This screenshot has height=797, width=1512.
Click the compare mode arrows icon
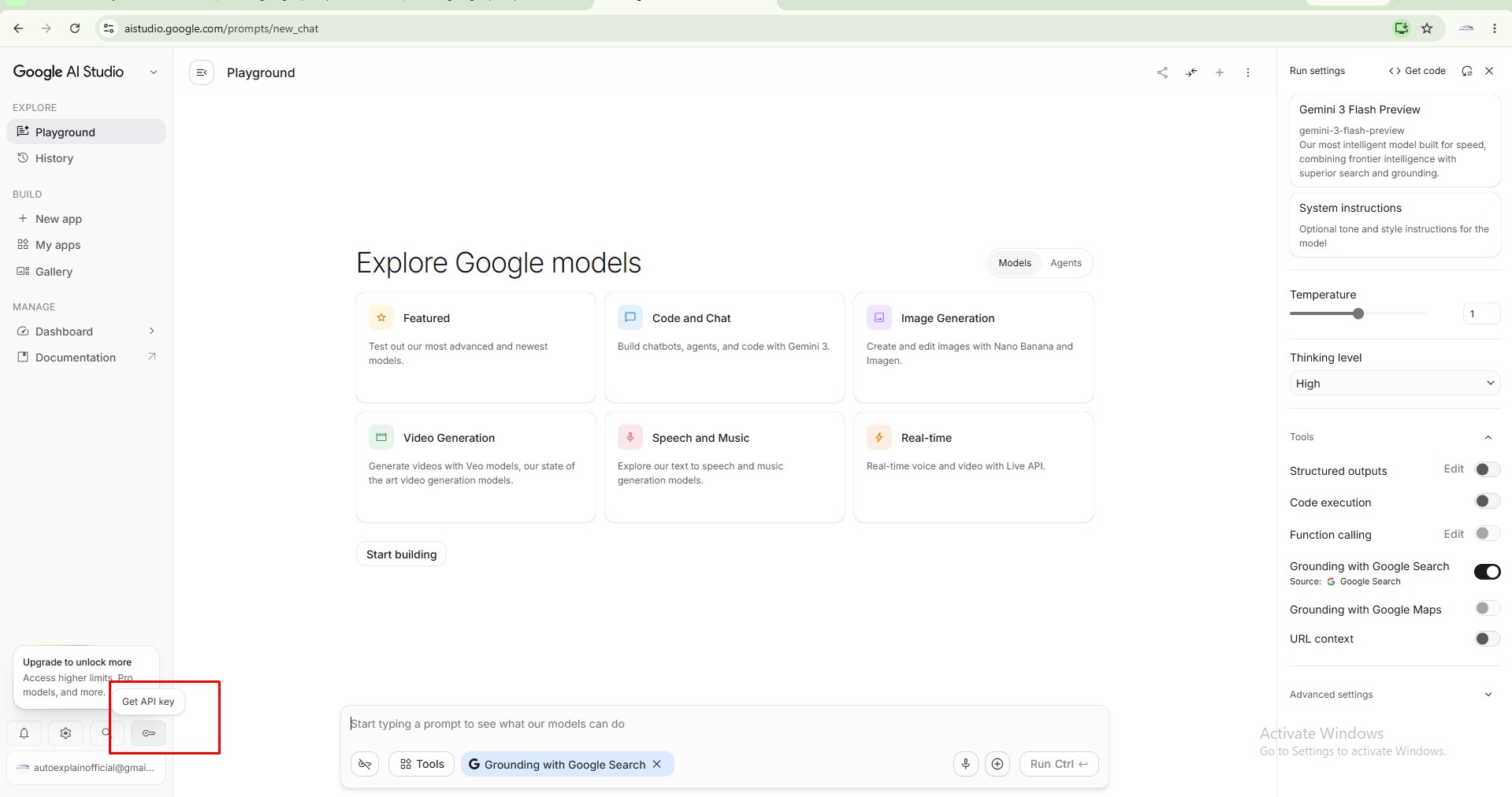1191,72
